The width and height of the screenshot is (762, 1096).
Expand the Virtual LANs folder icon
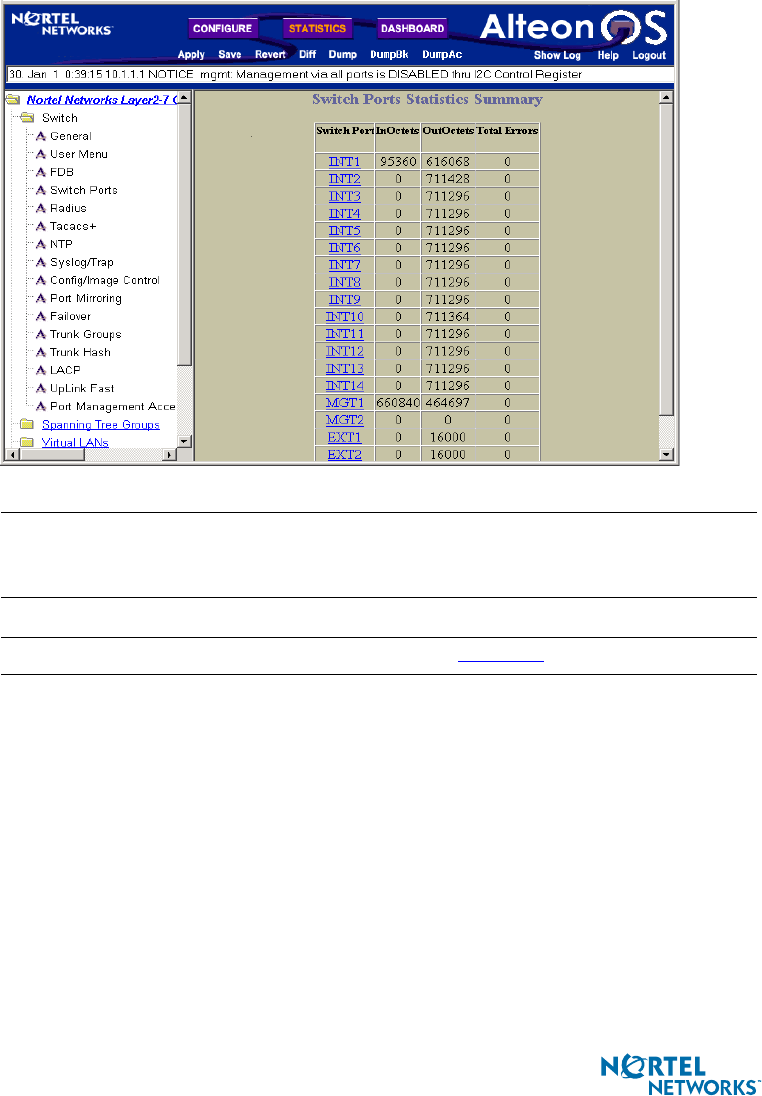coord(27,442)
